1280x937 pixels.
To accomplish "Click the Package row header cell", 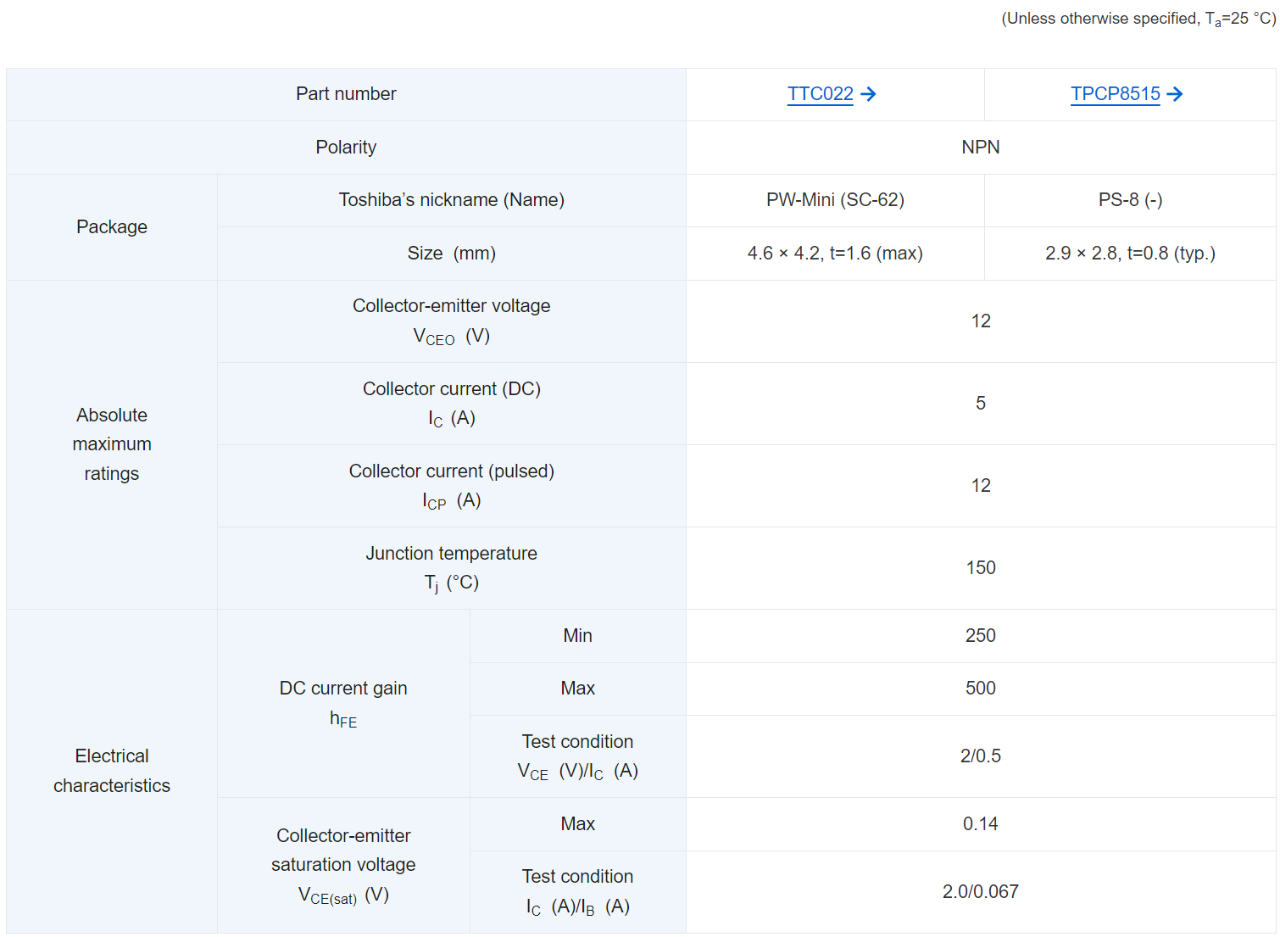I will click(112, 227).
